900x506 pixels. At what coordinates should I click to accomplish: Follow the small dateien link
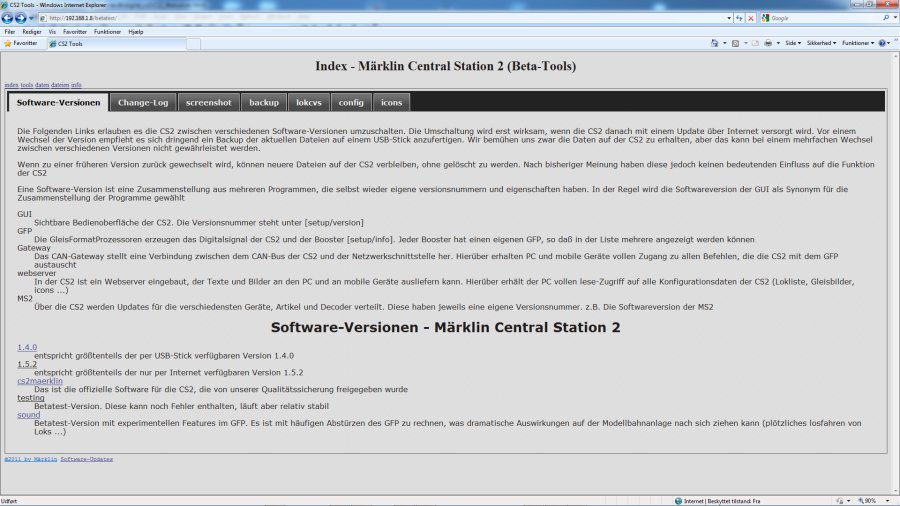coord(60,85)
